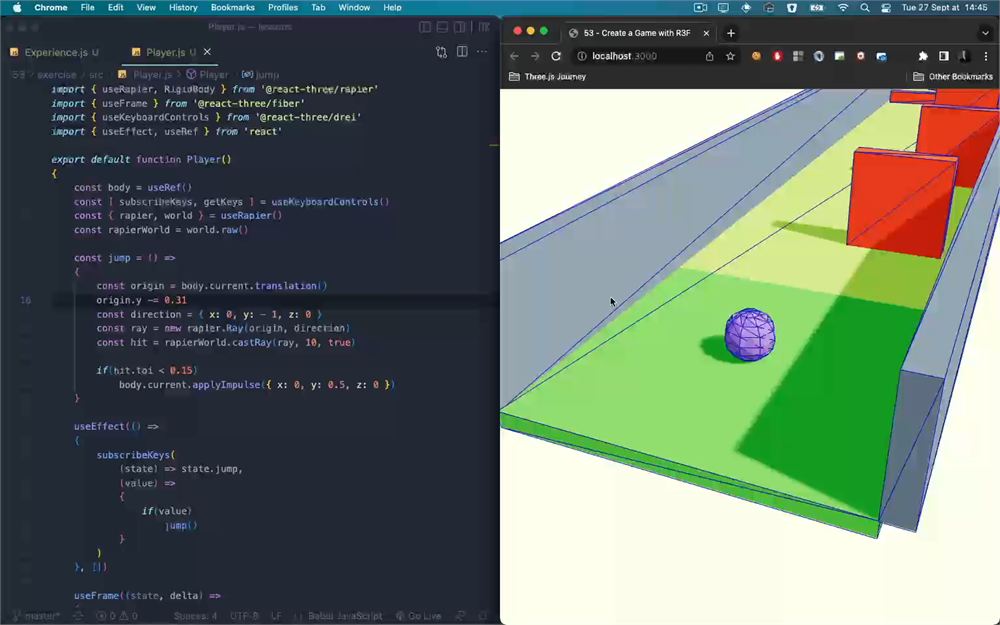Toggle bottom panel layout icon
The image size is (1000, 625).
(x=442, y=27)
